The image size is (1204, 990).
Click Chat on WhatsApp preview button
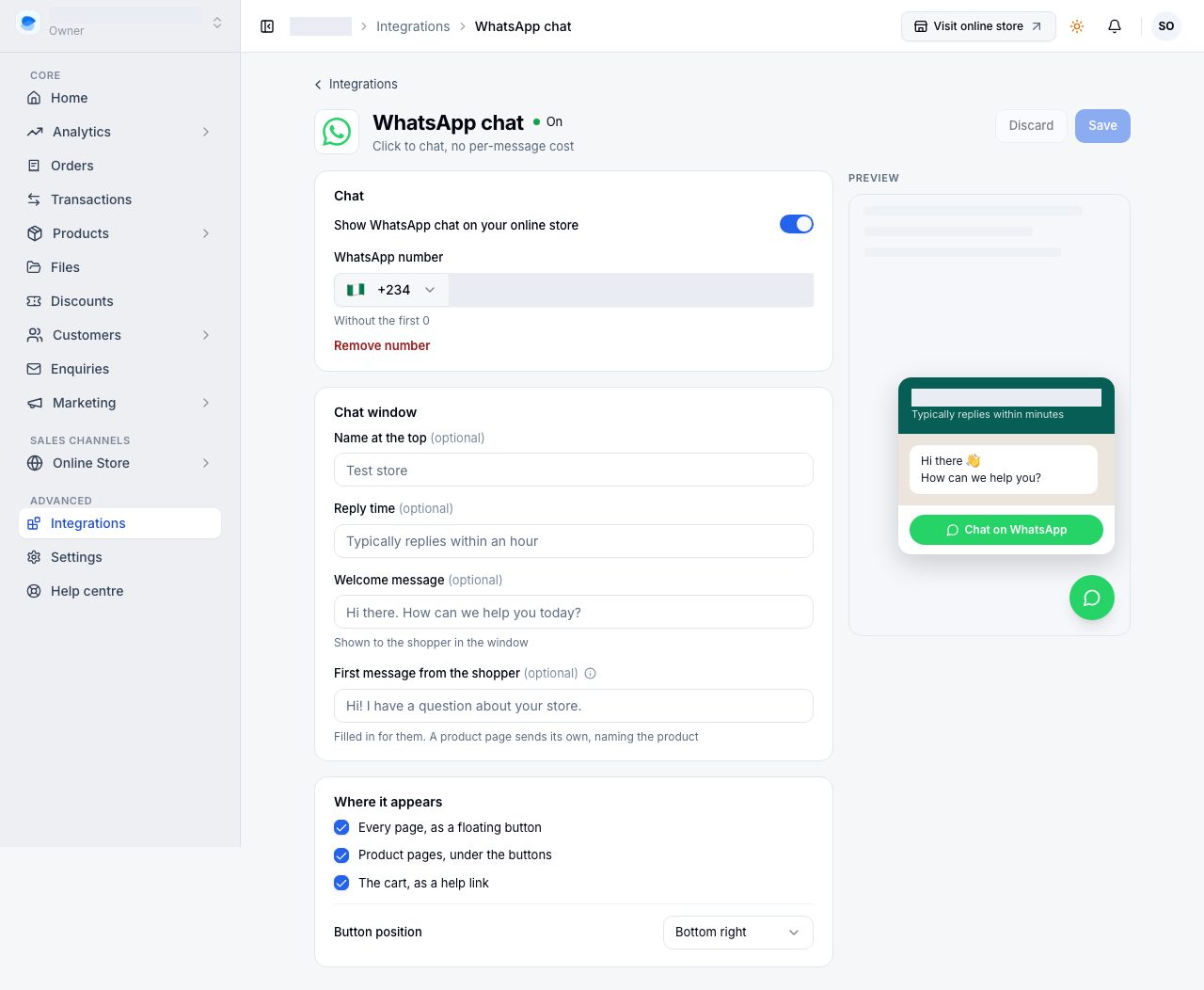(1006, 530)
